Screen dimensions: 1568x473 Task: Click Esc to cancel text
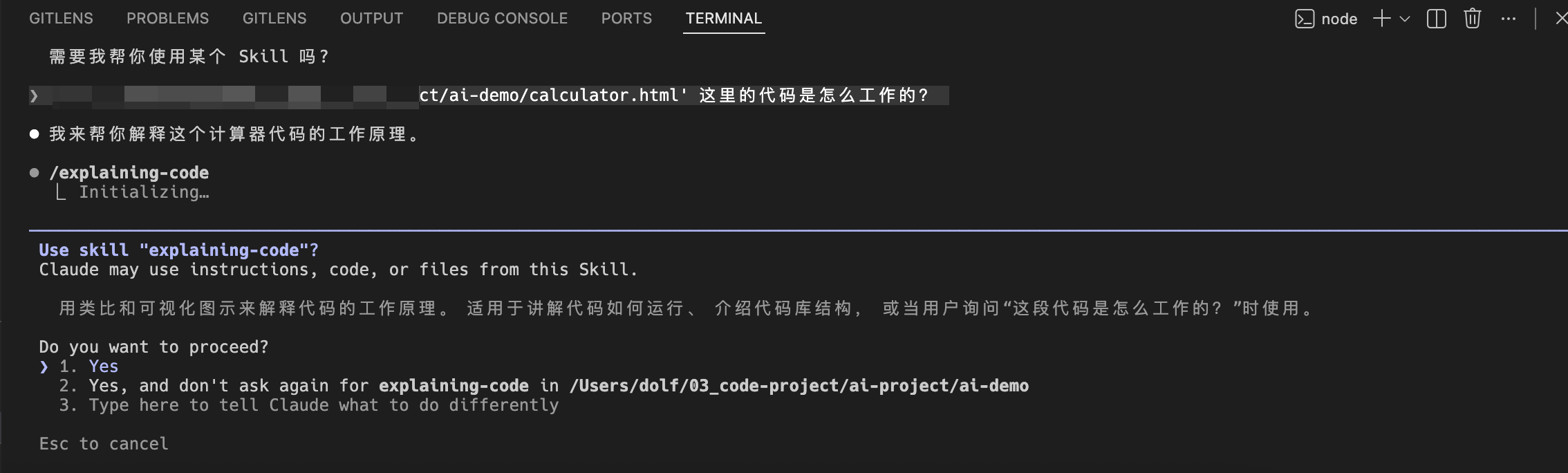(x=104, y=443)
